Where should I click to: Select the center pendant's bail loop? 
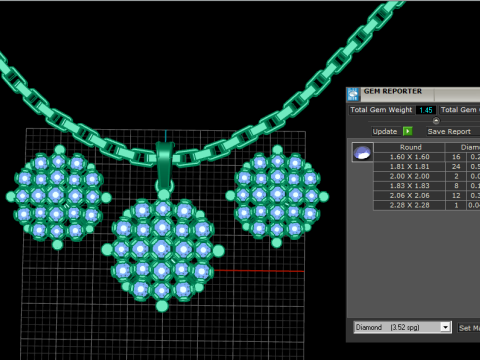165,167
